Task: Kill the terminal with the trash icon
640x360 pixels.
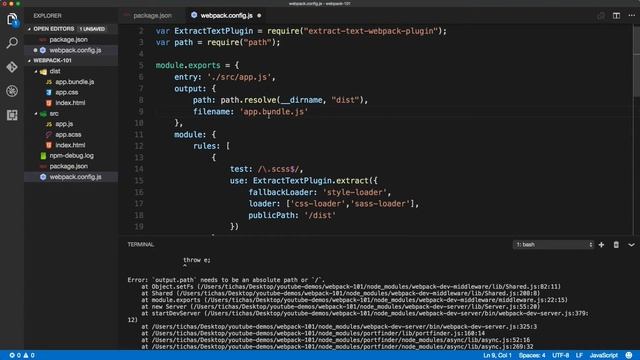Action: click(x=616, y=244)
